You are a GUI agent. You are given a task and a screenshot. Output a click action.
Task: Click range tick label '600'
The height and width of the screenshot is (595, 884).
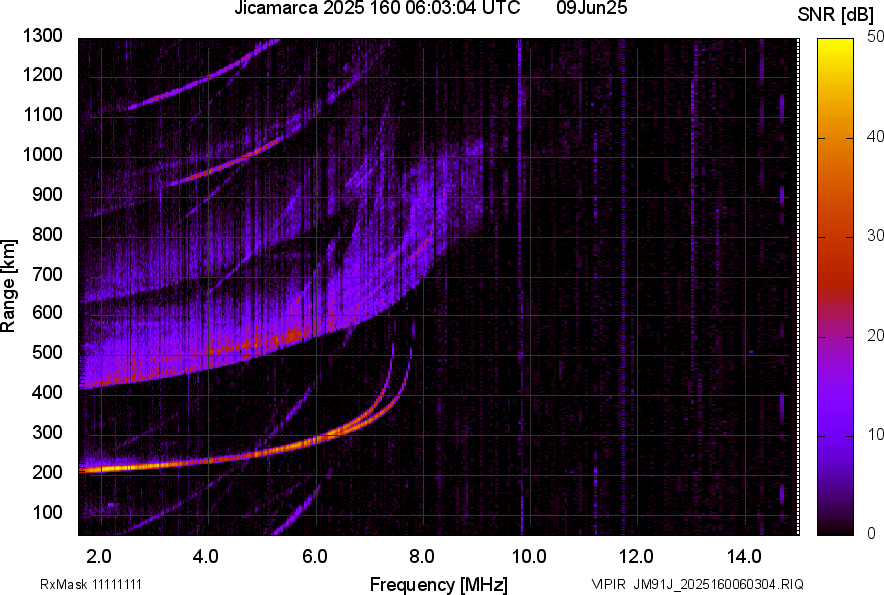click(47, 312)
